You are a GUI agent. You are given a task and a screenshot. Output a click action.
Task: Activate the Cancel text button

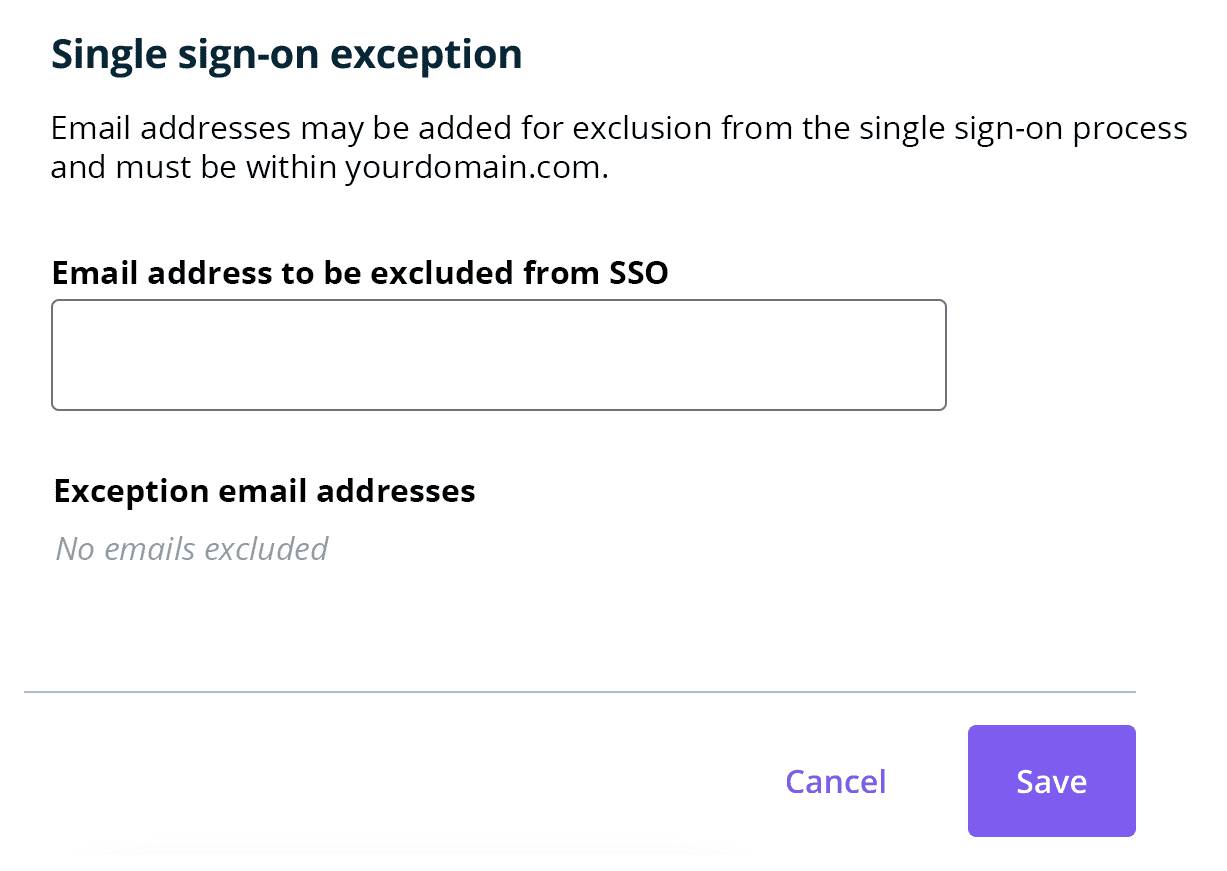pyautogui.click(x=835, y=782)
